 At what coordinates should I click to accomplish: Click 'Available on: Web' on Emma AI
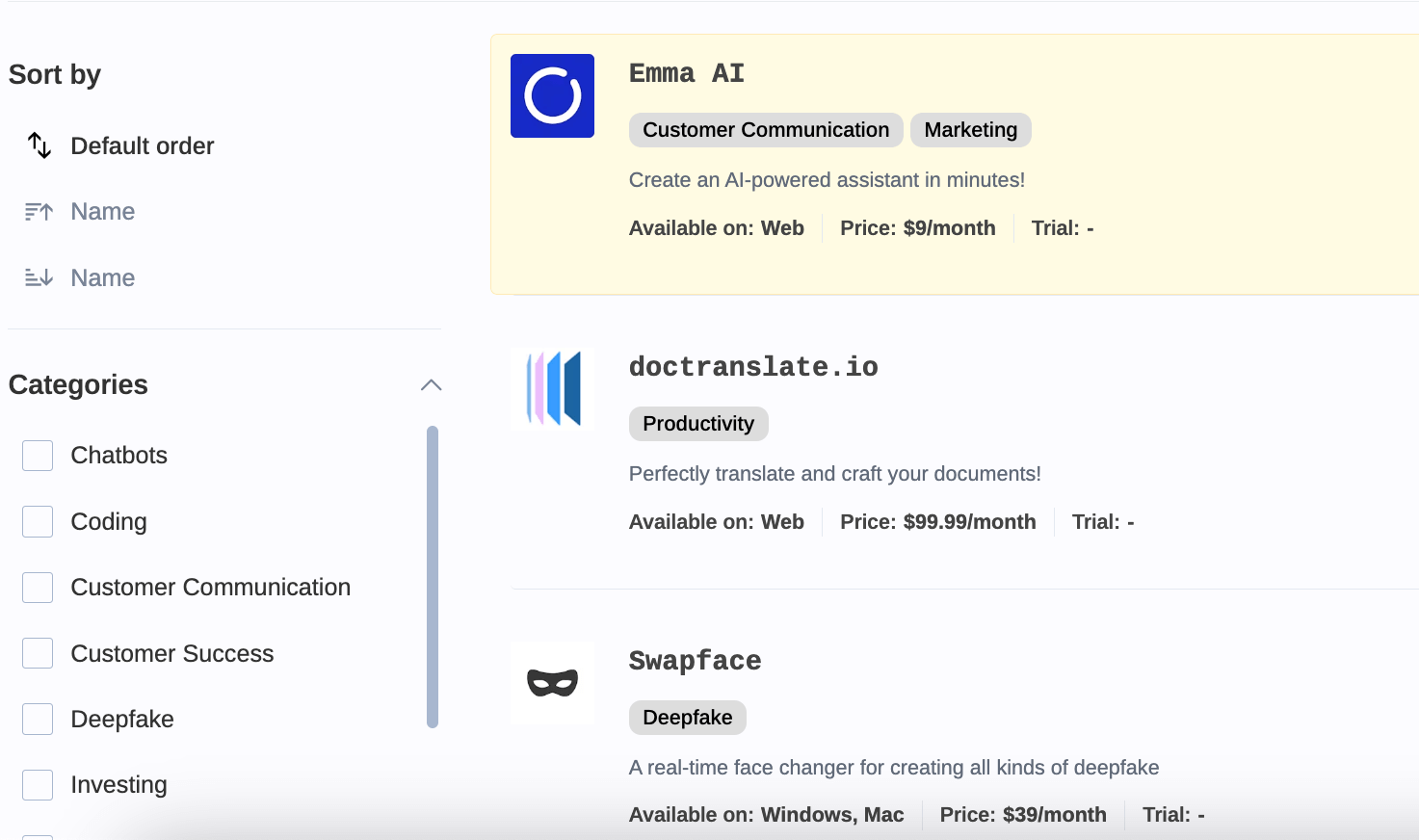[x=717, y=228]
